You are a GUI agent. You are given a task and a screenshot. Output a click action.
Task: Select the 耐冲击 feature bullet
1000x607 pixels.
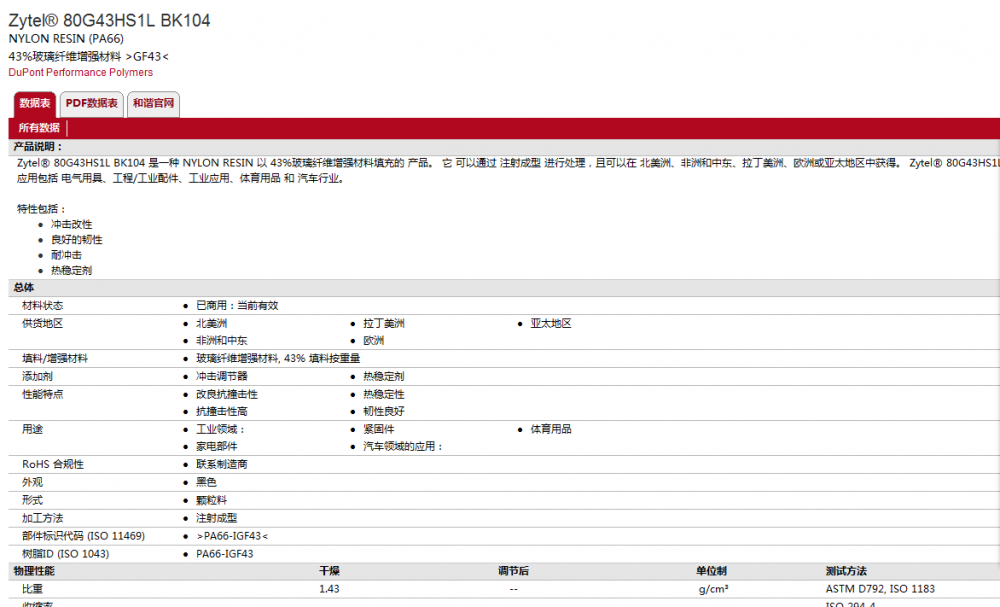click(66, 255)
